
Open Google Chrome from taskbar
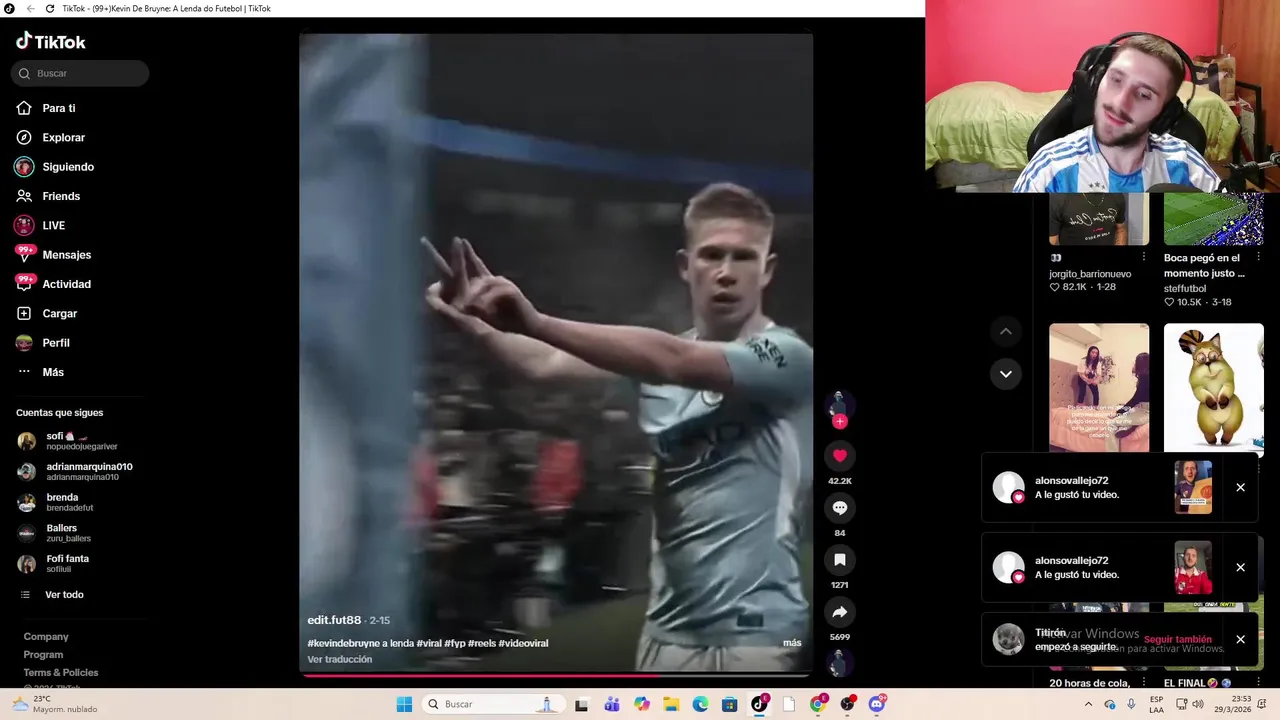tap(818, 704)
